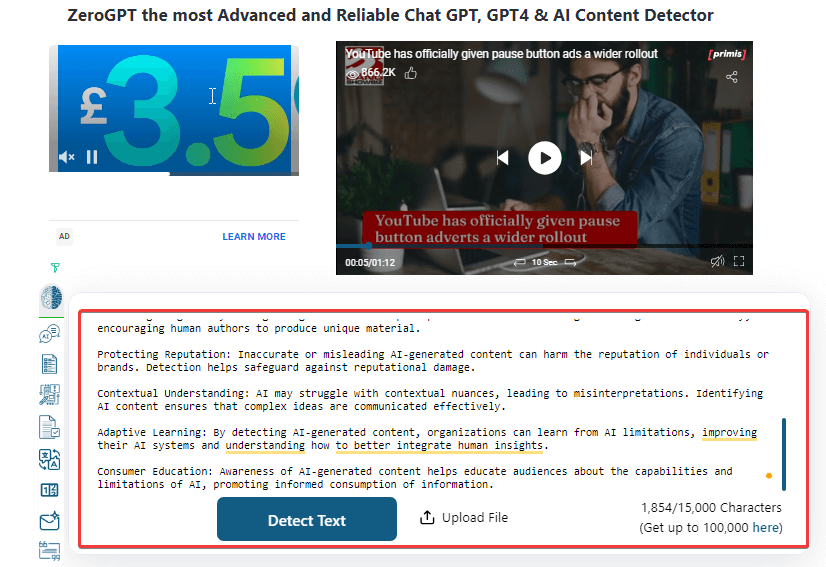Select the translator tool icon in sidebar
Image resolution: width=826 pixels, height=567 pixels.
pos(50,458)
